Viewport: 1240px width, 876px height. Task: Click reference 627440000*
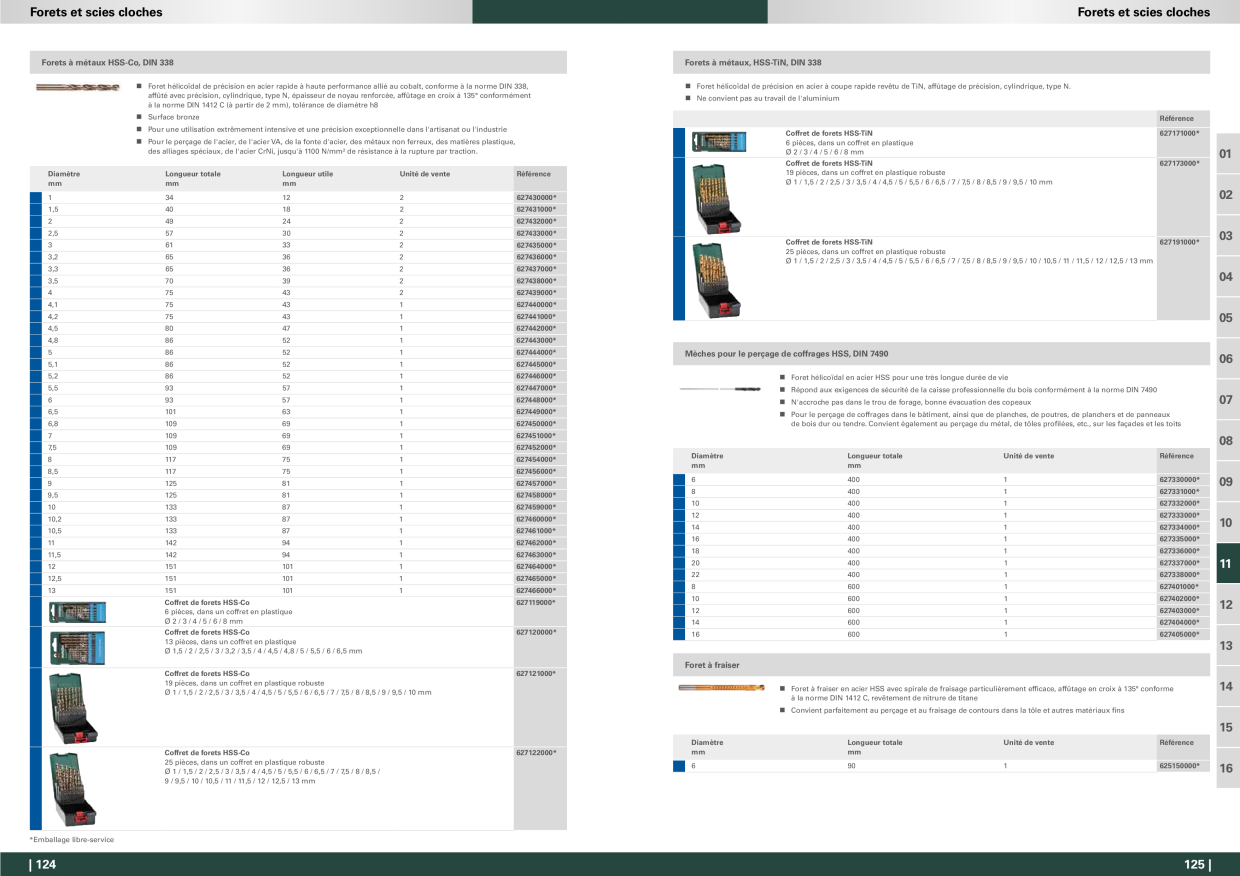[x=536, y=305]
